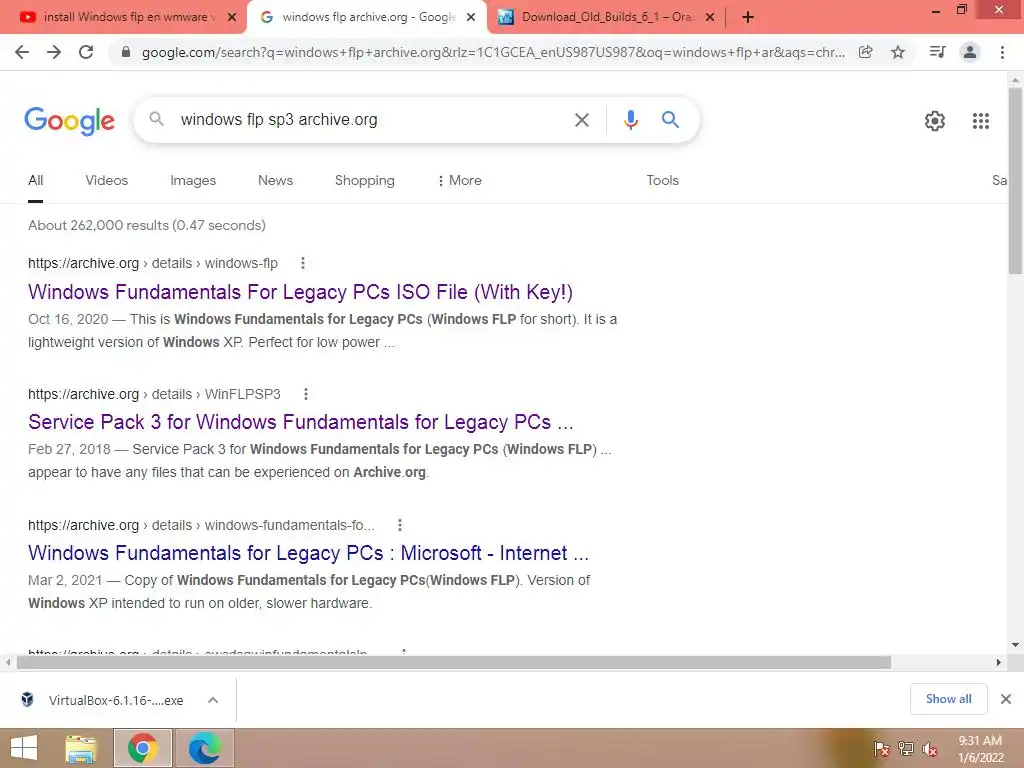Go forward to the next page

tap(54, 52)
